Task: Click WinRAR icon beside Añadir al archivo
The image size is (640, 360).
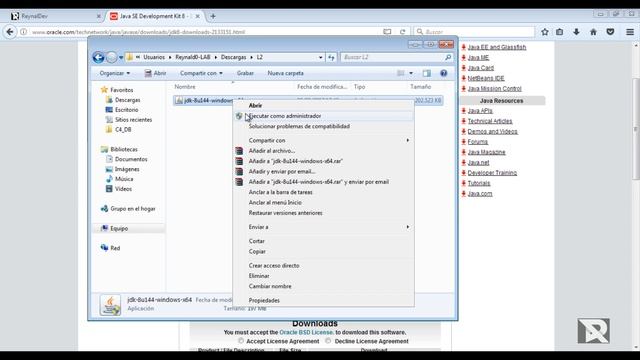Action: 239,151
